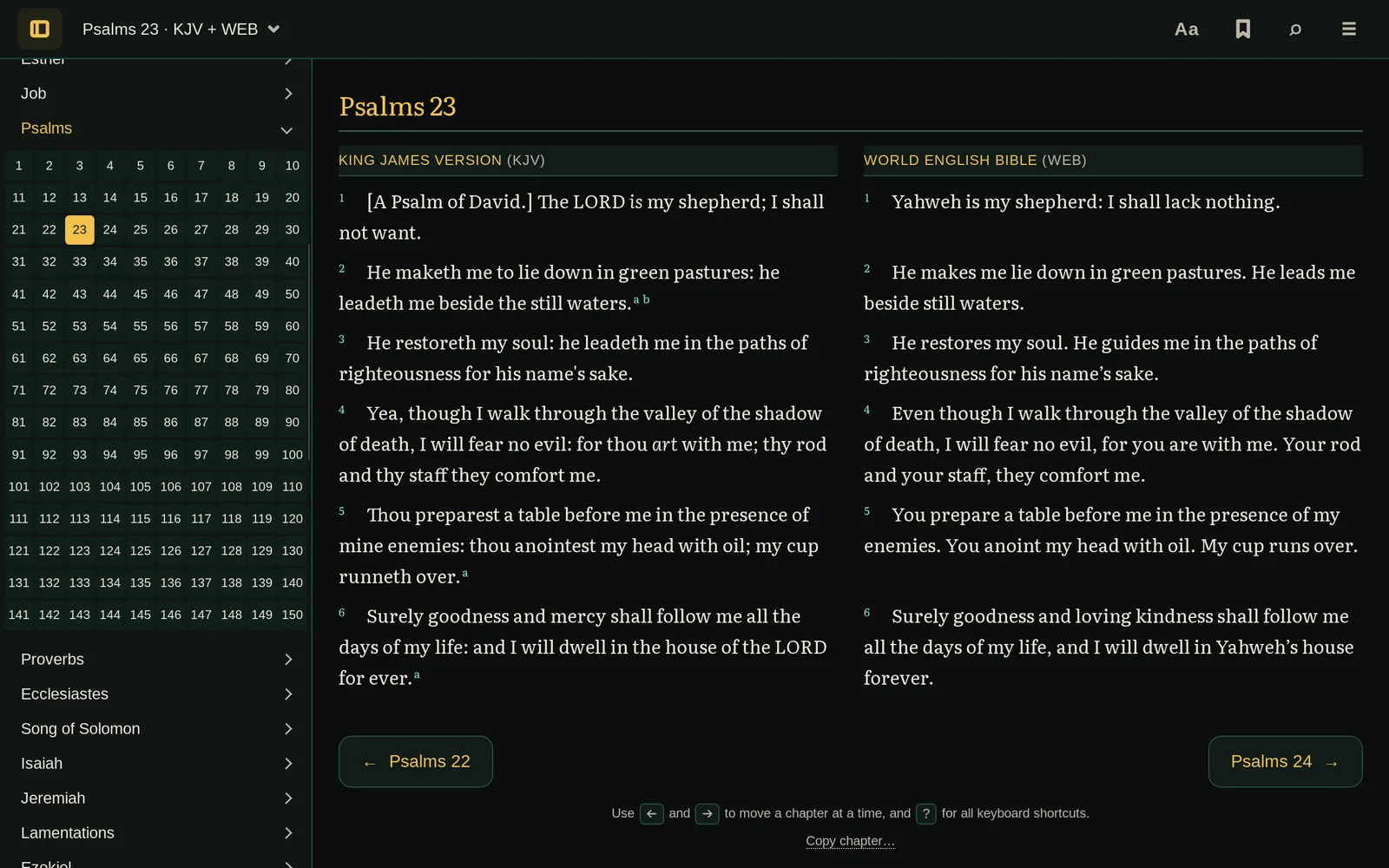Open the search magnifier icon
Image resolution: width=1389 pixels, height=868 pixels.
pos(1295,29)
